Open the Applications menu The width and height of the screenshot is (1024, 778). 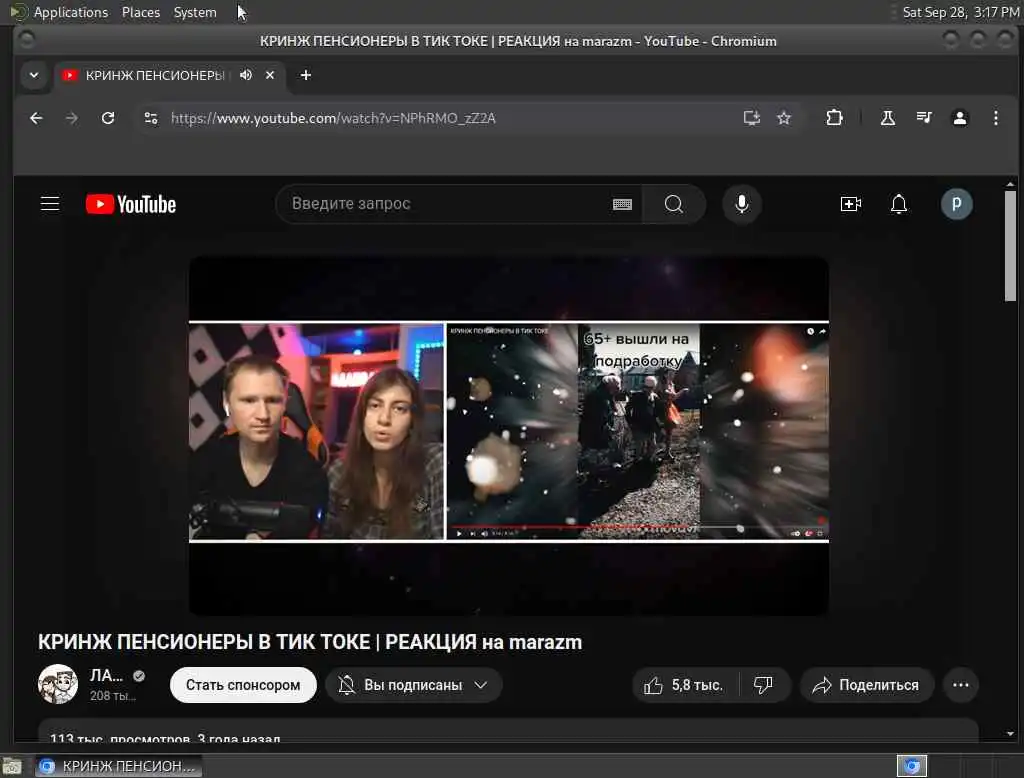pos(71,12)
